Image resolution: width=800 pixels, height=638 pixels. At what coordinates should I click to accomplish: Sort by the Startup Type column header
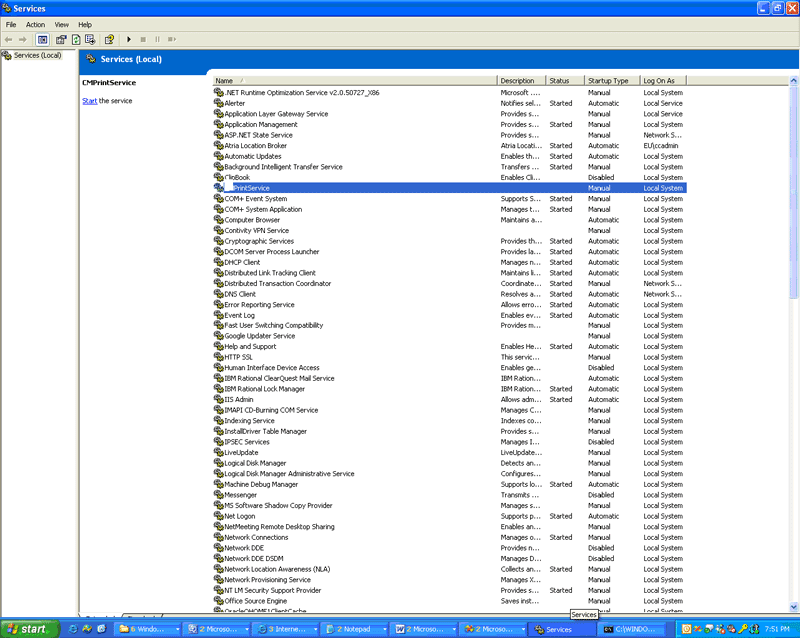[612, 81]
